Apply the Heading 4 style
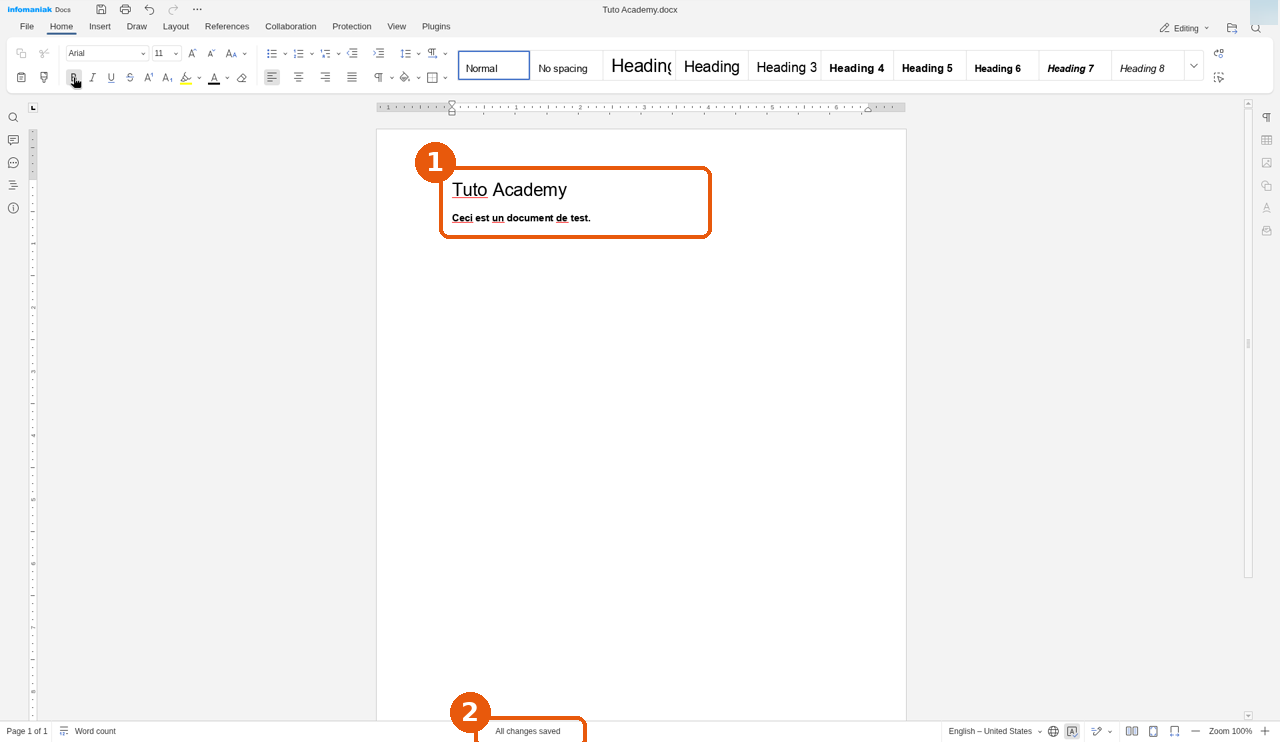 [x=857, y=67]
